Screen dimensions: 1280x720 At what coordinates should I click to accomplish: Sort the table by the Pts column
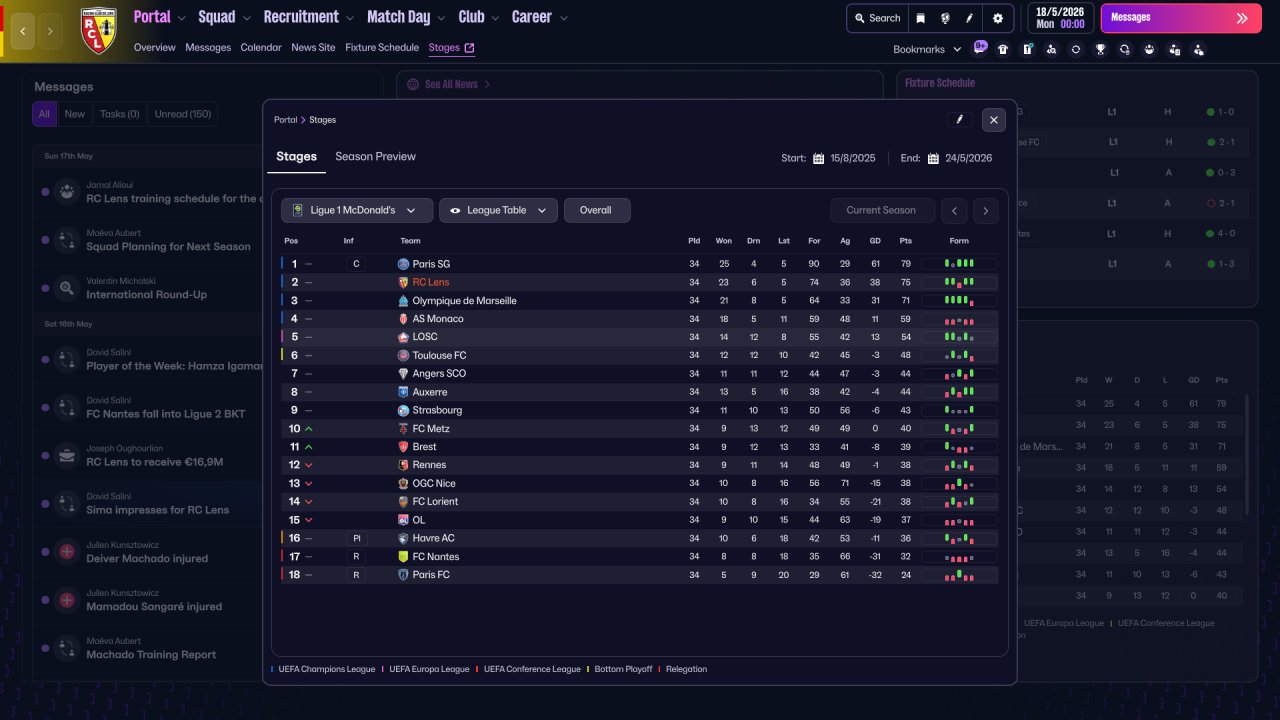coord(906,241)
